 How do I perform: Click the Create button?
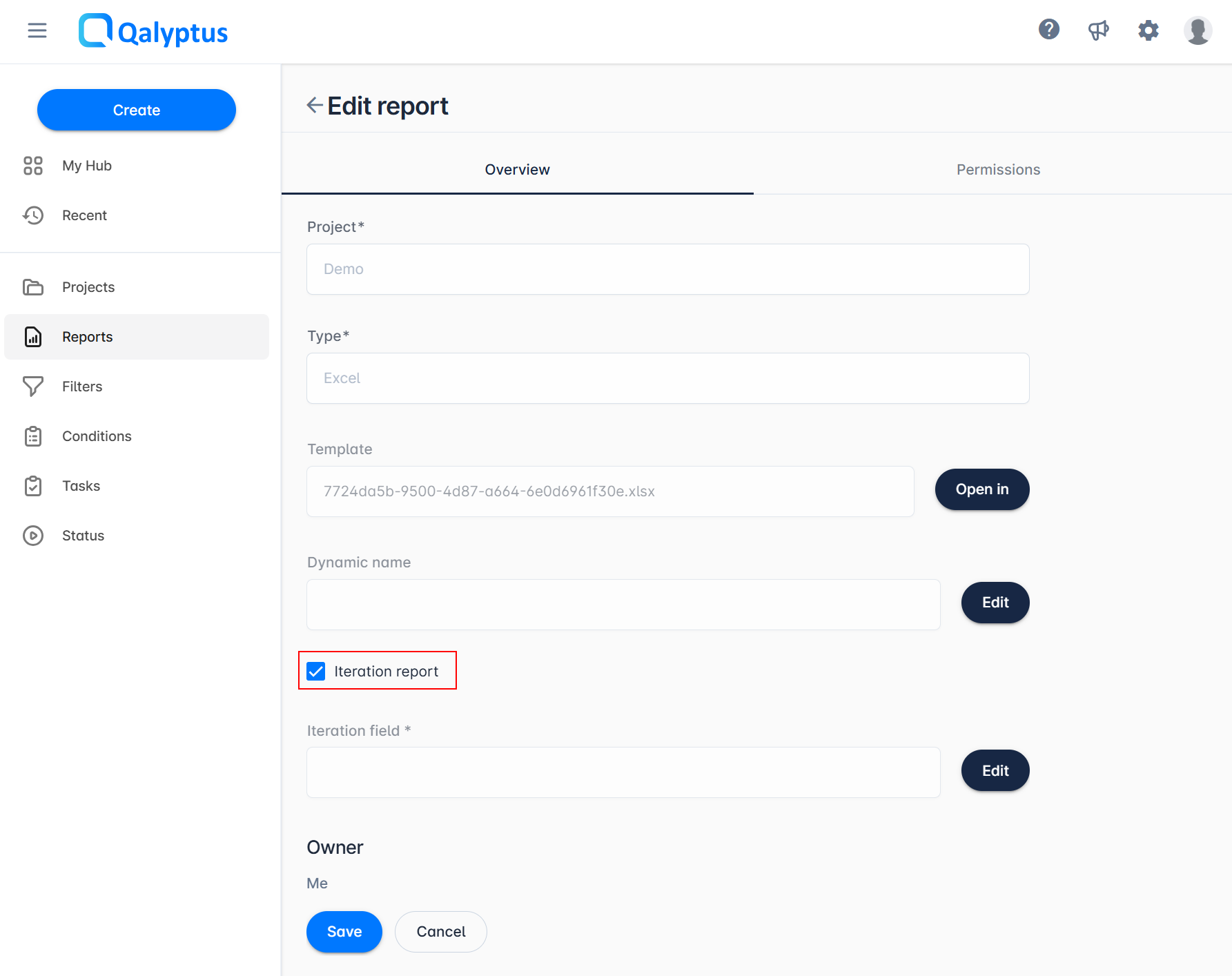pos(136,109)
